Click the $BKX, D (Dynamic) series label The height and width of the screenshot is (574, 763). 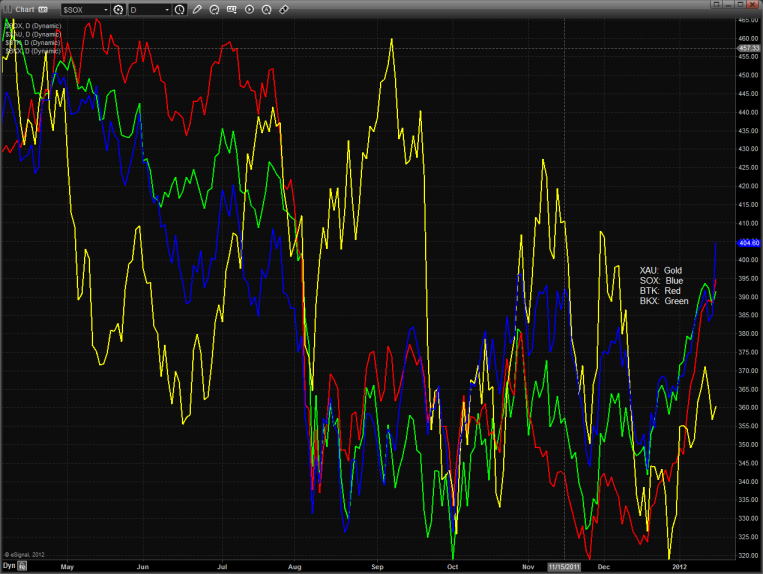click(x=33, y=51)
